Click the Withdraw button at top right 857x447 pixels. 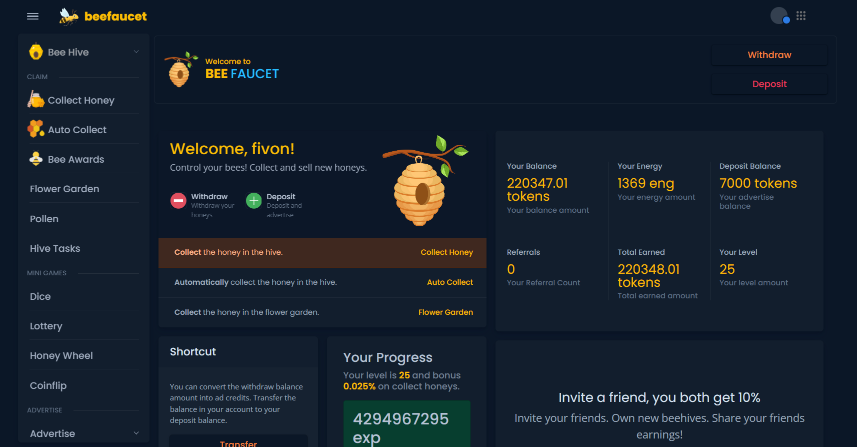(x=769, y=55)
